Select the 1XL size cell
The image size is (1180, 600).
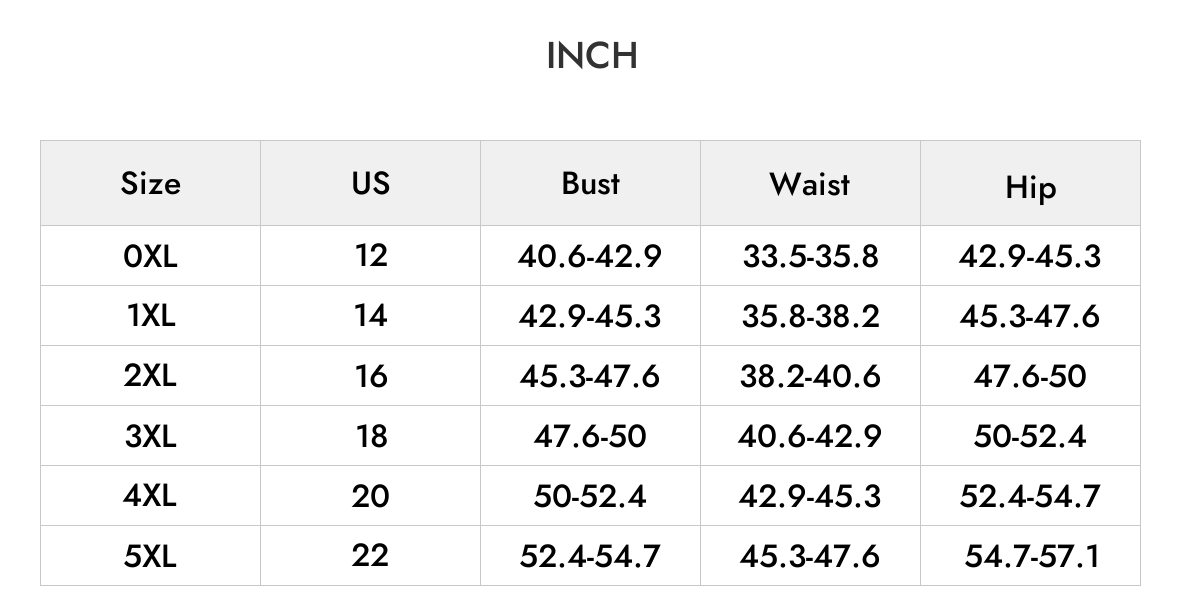151,316
